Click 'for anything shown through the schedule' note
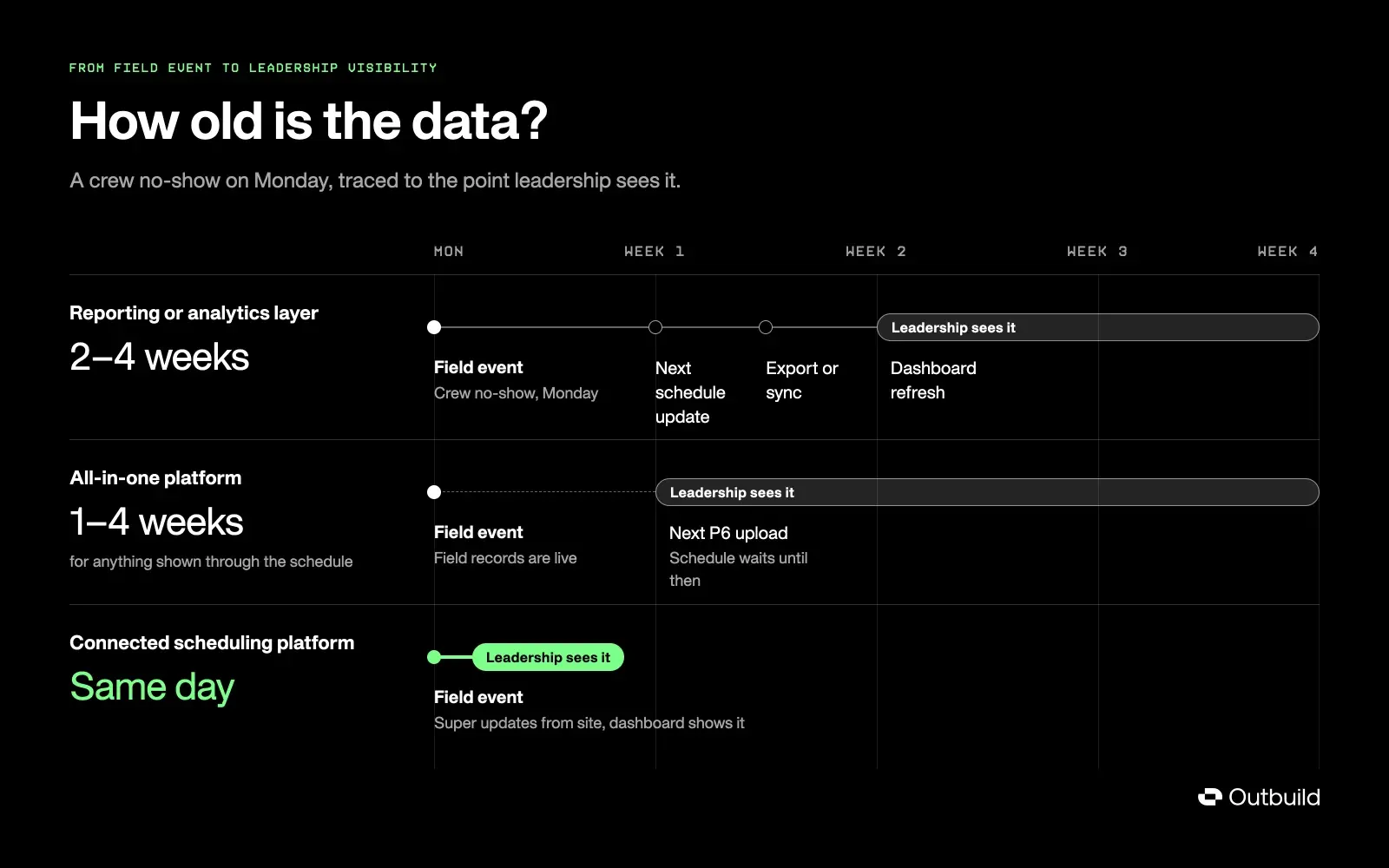 (211, 562)
